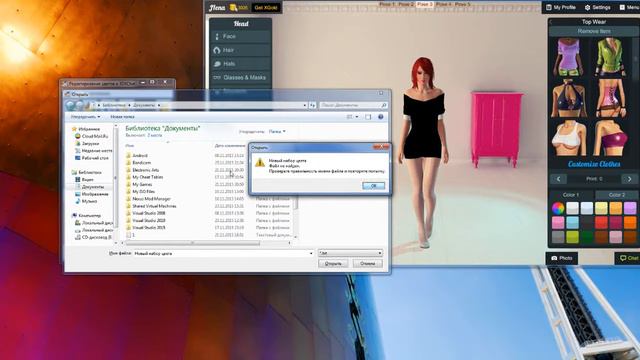
Task: Click OK in the file-not-found warning
Action: pos(373,186)
